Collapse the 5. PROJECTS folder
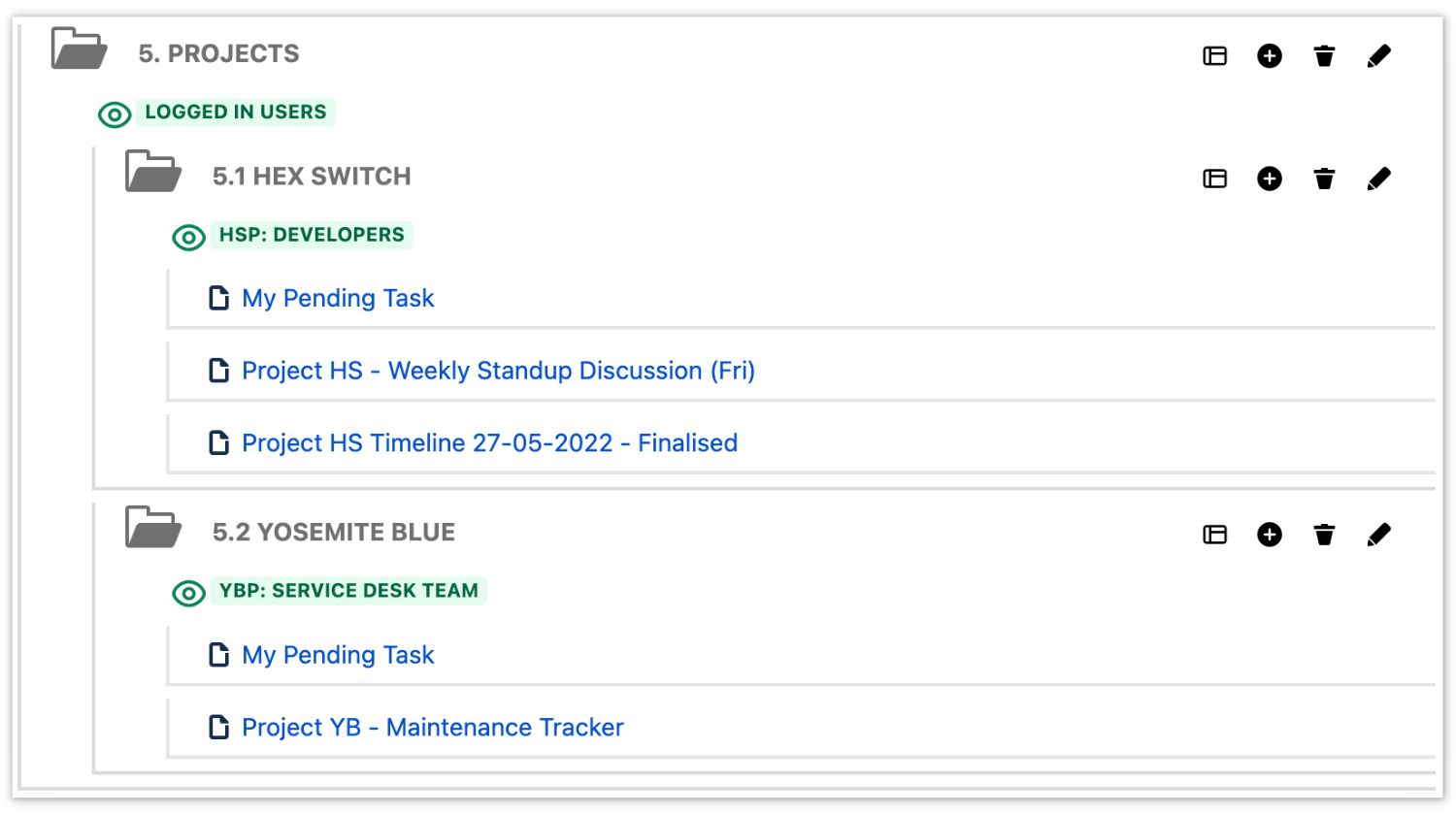The image size is (1456, 815). click(x=78, y=49)
